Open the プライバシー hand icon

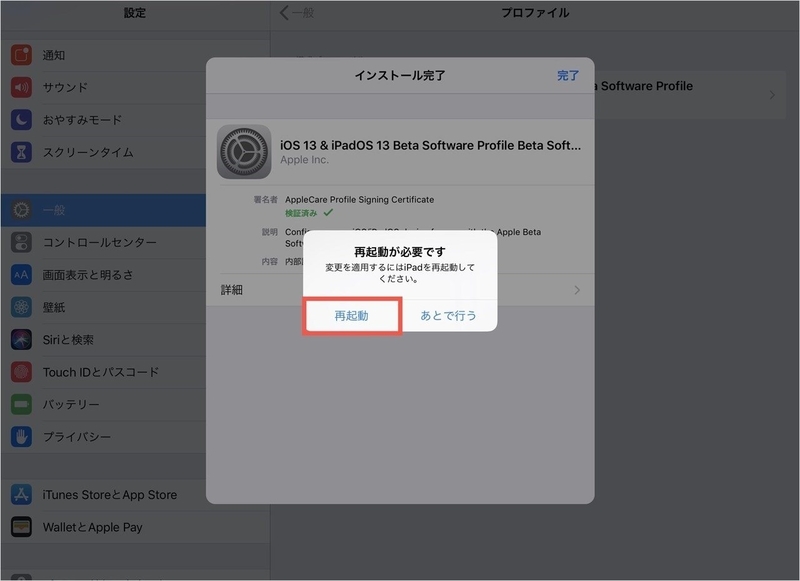click(x=21, y=437)
